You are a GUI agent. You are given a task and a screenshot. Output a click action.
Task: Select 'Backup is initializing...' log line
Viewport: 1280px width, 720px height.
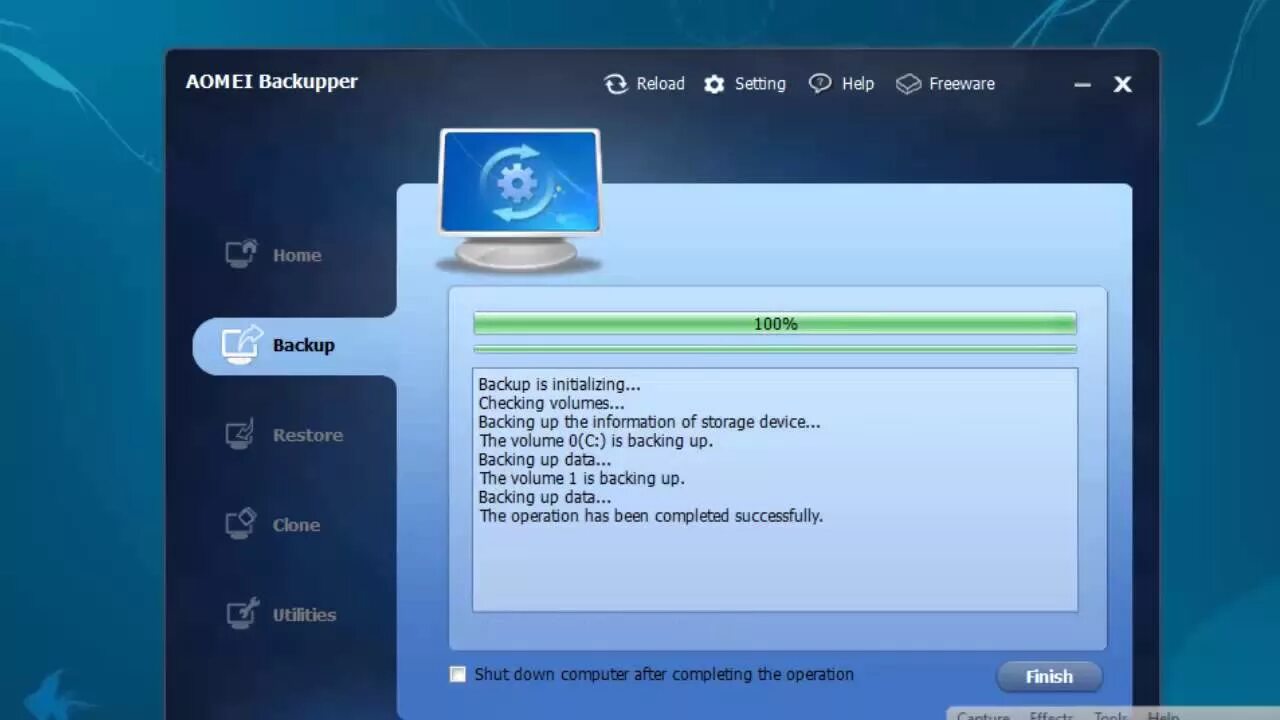coord(559,384)
